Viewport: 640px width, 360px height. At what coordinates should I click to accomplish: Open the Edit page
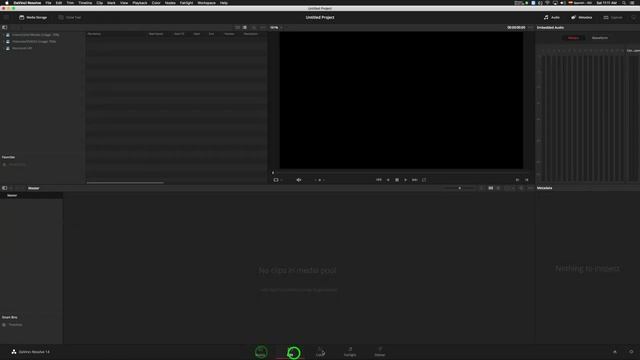(x=291, y=352)
